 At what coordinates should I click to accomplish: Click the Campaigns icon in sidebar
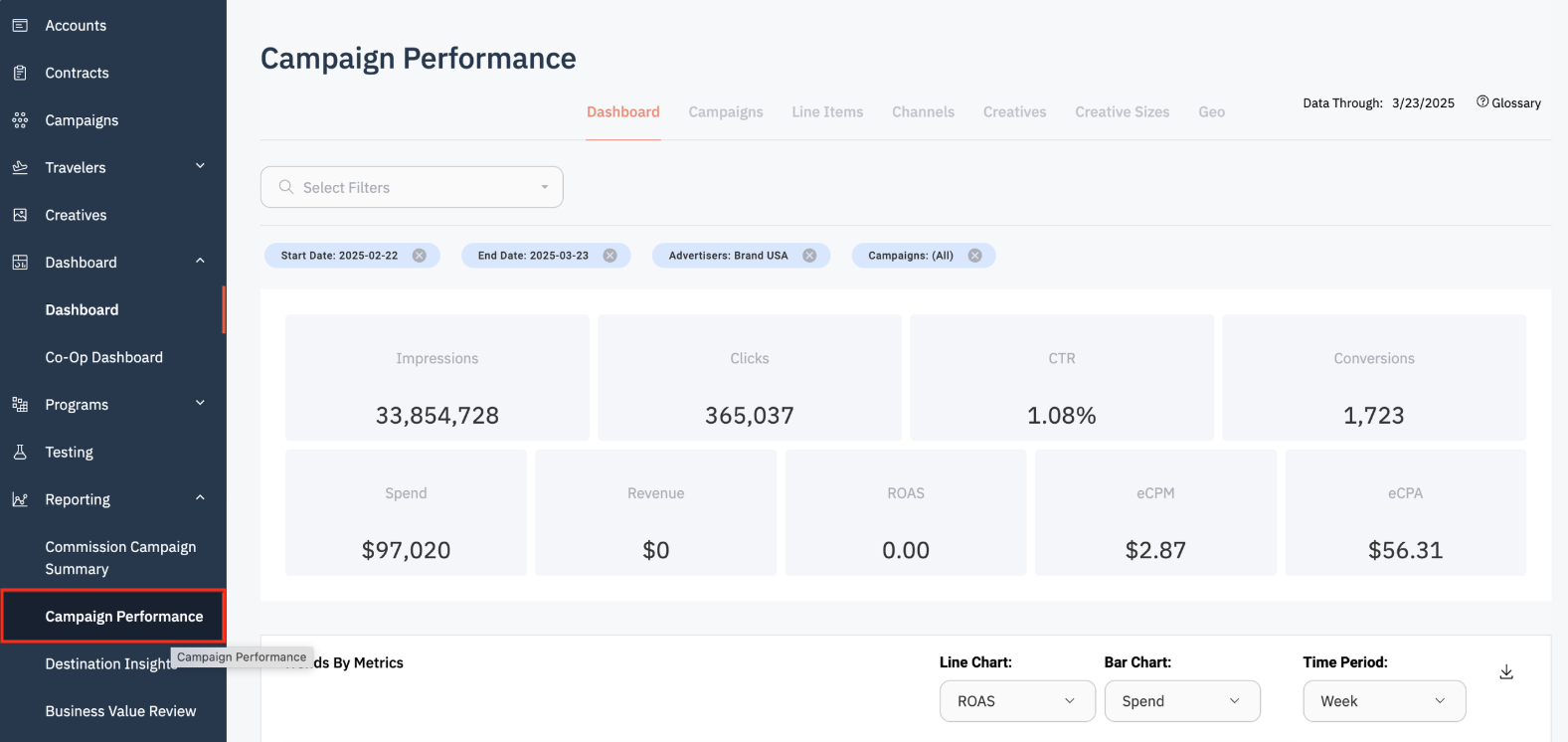coord(20,120)
